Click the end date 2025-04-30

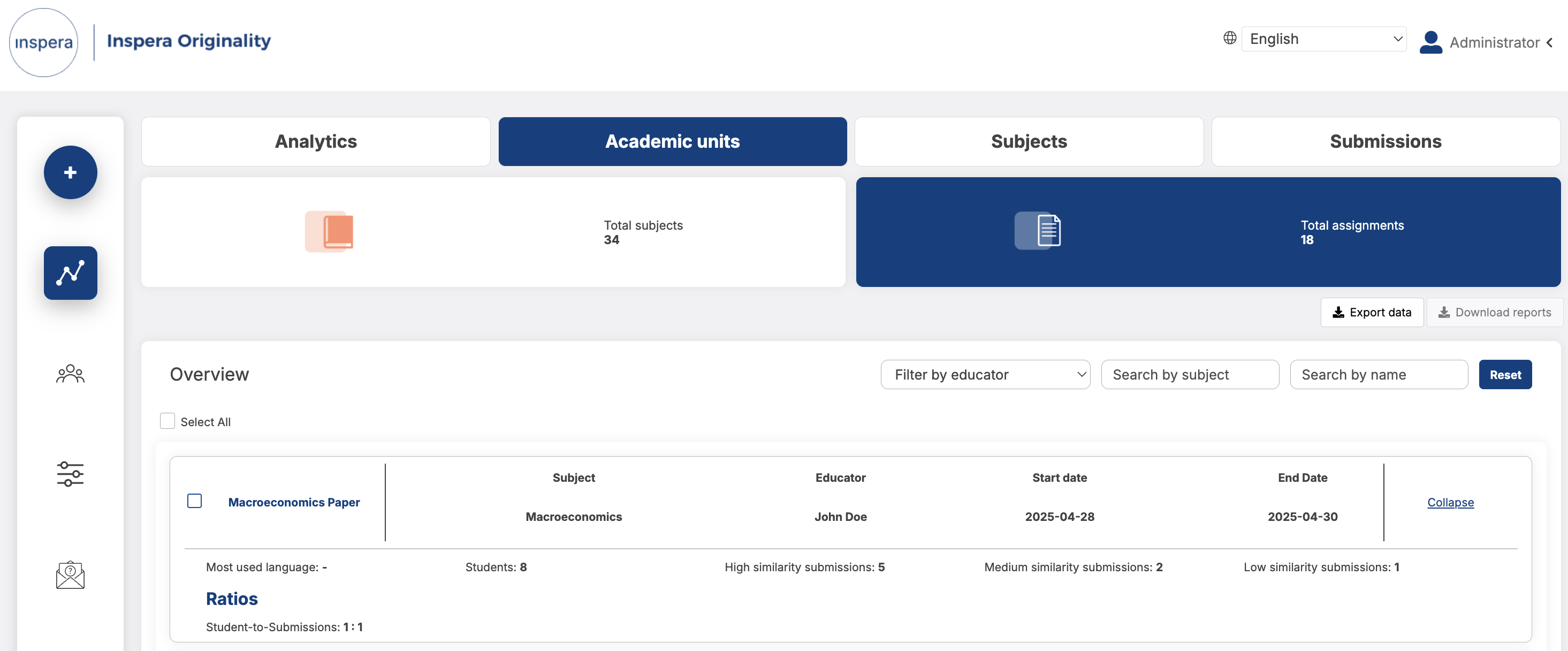(x=1303, y=517)
